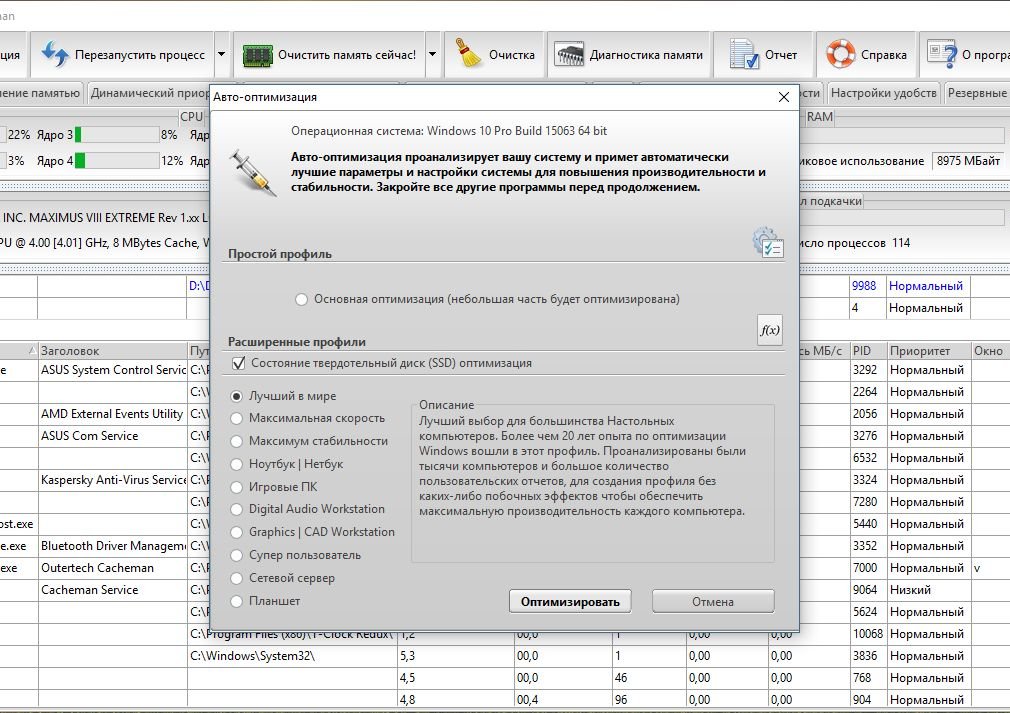Select the 'Cacheman Service' process row

tap(113, 590)
